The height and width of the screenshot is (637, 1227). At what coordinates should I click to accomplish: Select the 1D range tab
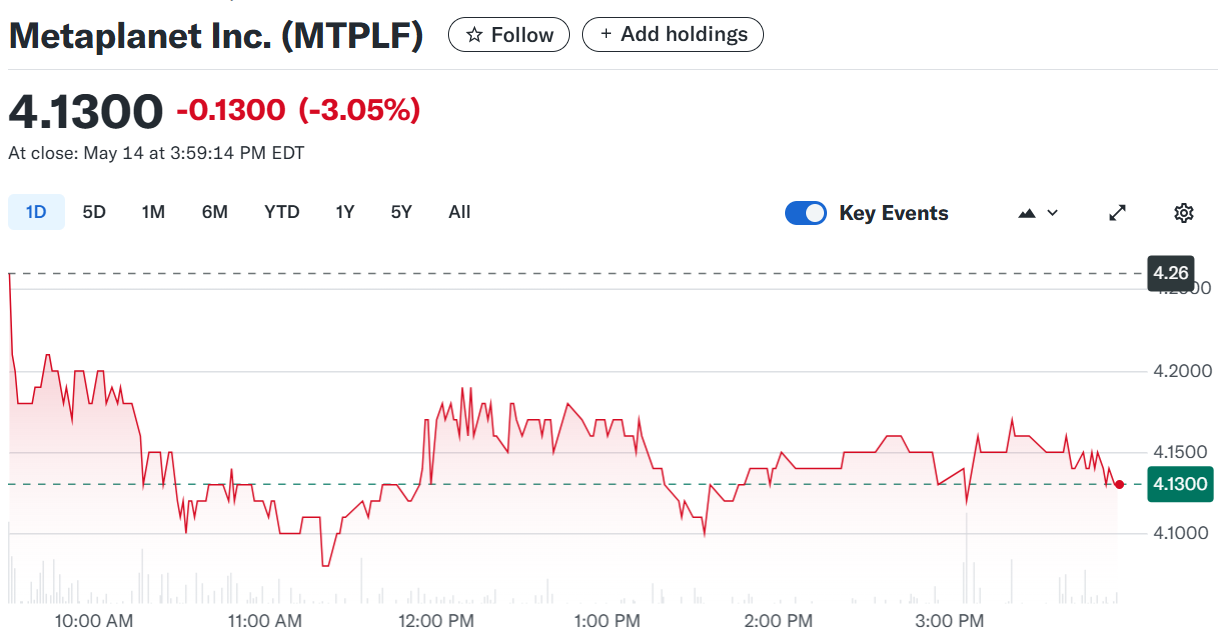point(36,212)
